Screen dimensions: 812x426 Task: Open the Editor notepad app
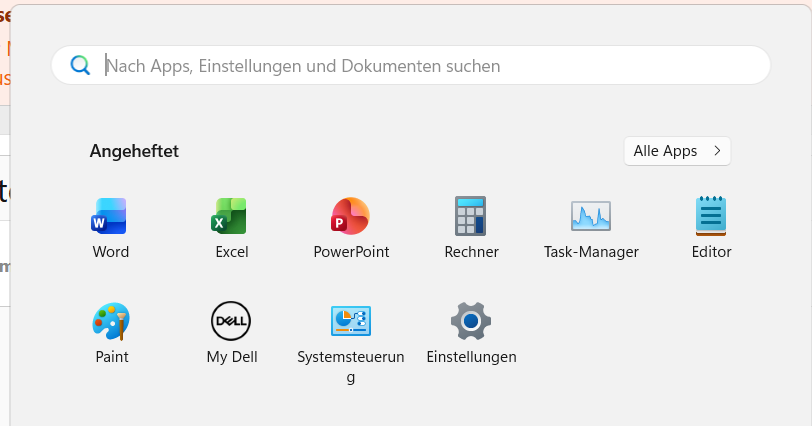711,228
